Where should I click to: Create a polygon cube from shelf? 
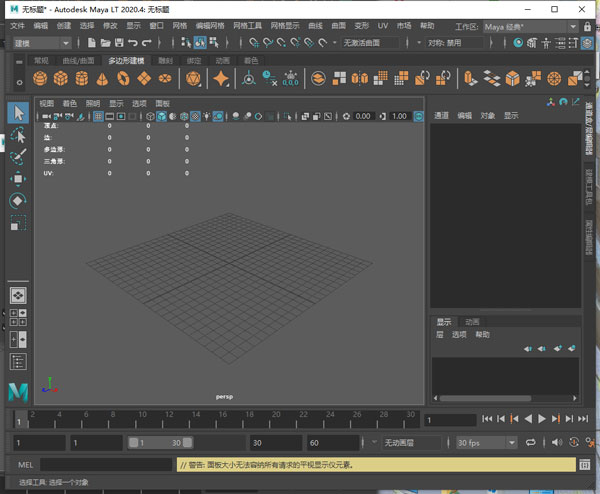60,78
